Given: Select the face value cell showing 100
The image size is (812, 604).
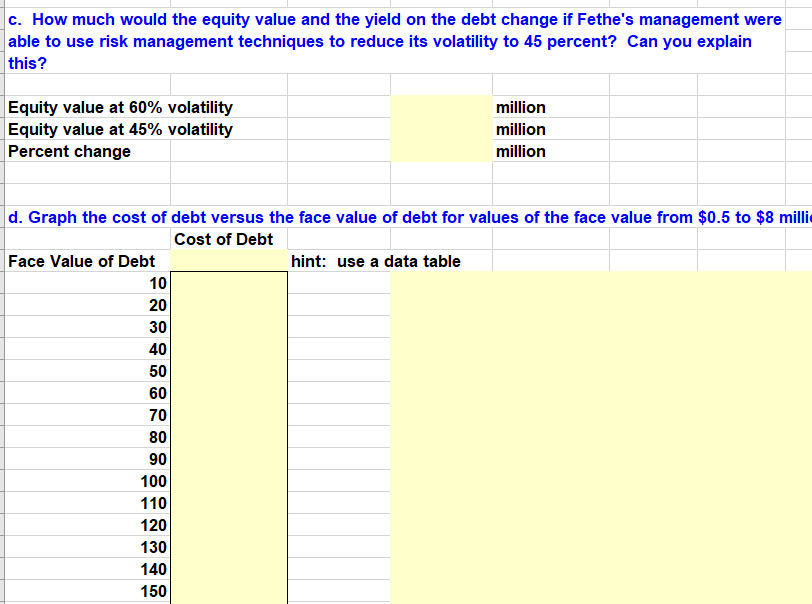Looking at the screenshot, I should [88, 481].
